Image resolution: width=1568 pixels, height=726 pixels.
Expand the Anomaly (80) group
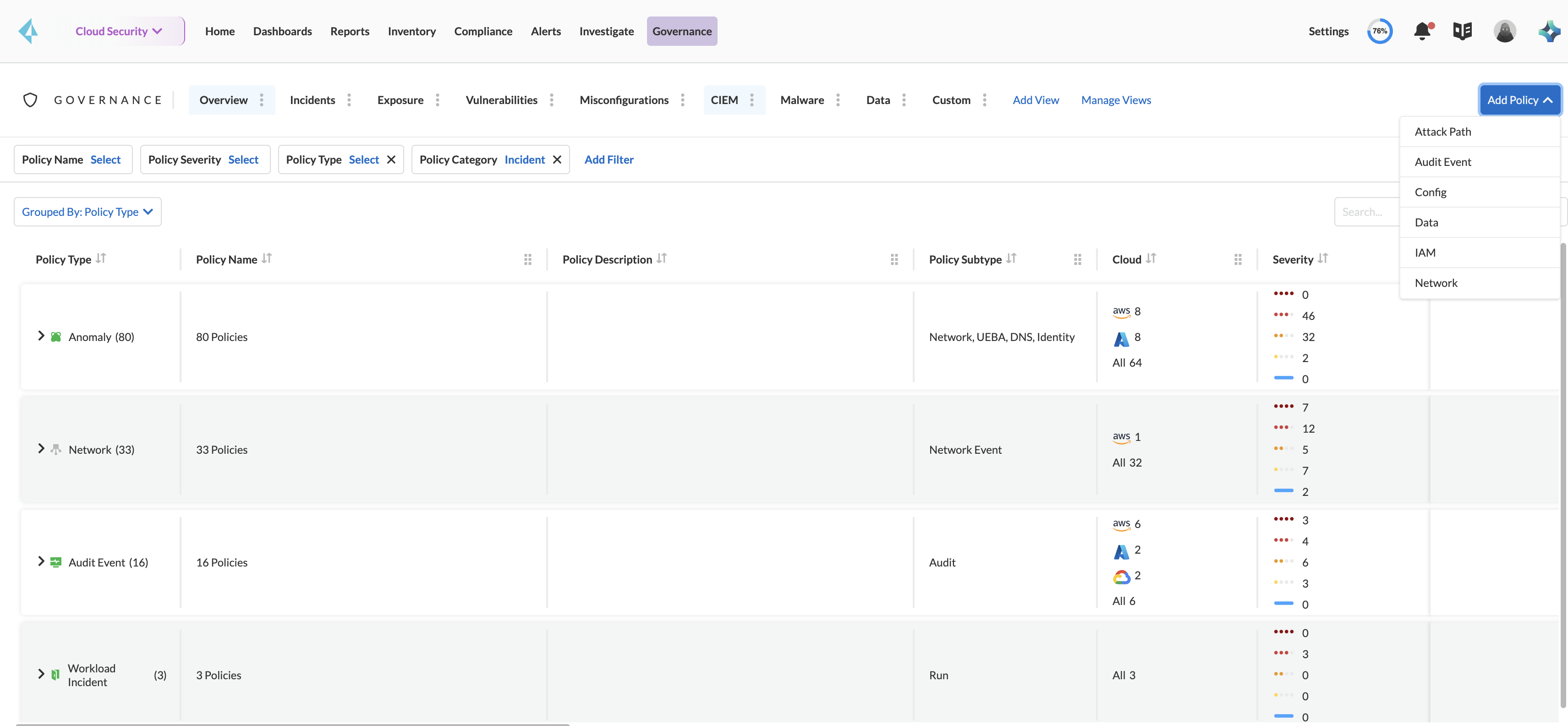click(41, 336)
